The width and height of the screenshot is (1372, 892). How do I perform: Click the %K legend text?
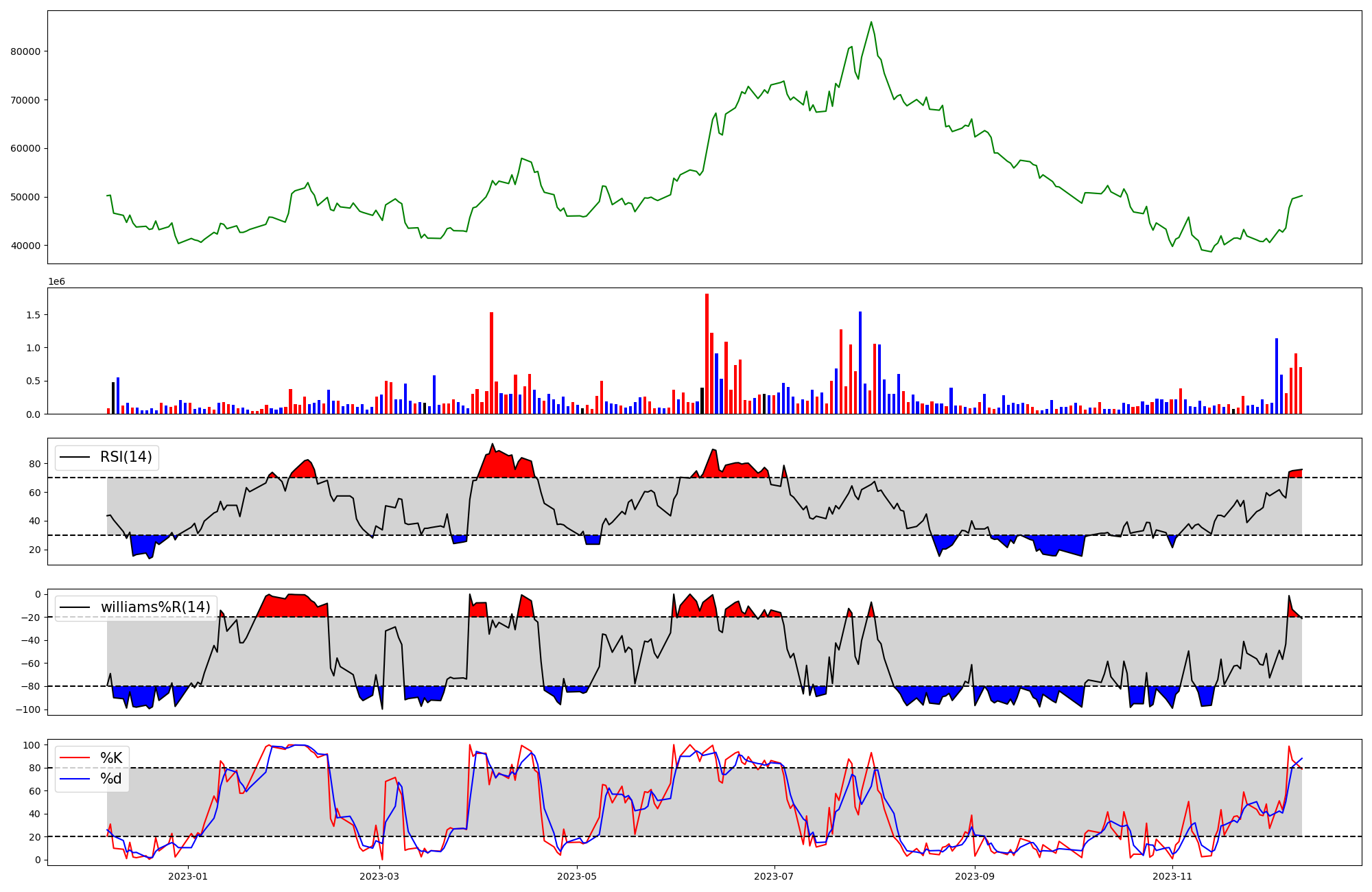tap(111, 758)
